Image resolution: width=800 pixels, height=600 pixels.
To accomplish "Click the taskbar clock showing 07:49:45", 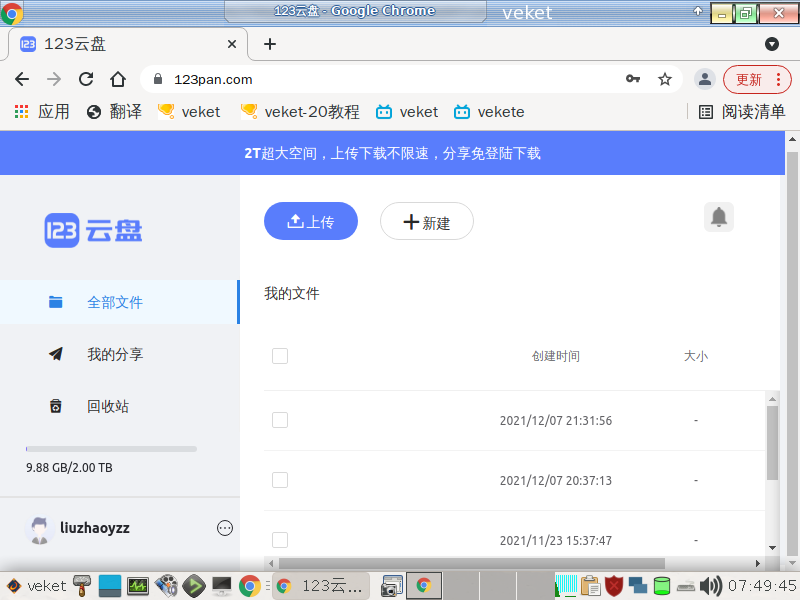I will pos(762,586).
